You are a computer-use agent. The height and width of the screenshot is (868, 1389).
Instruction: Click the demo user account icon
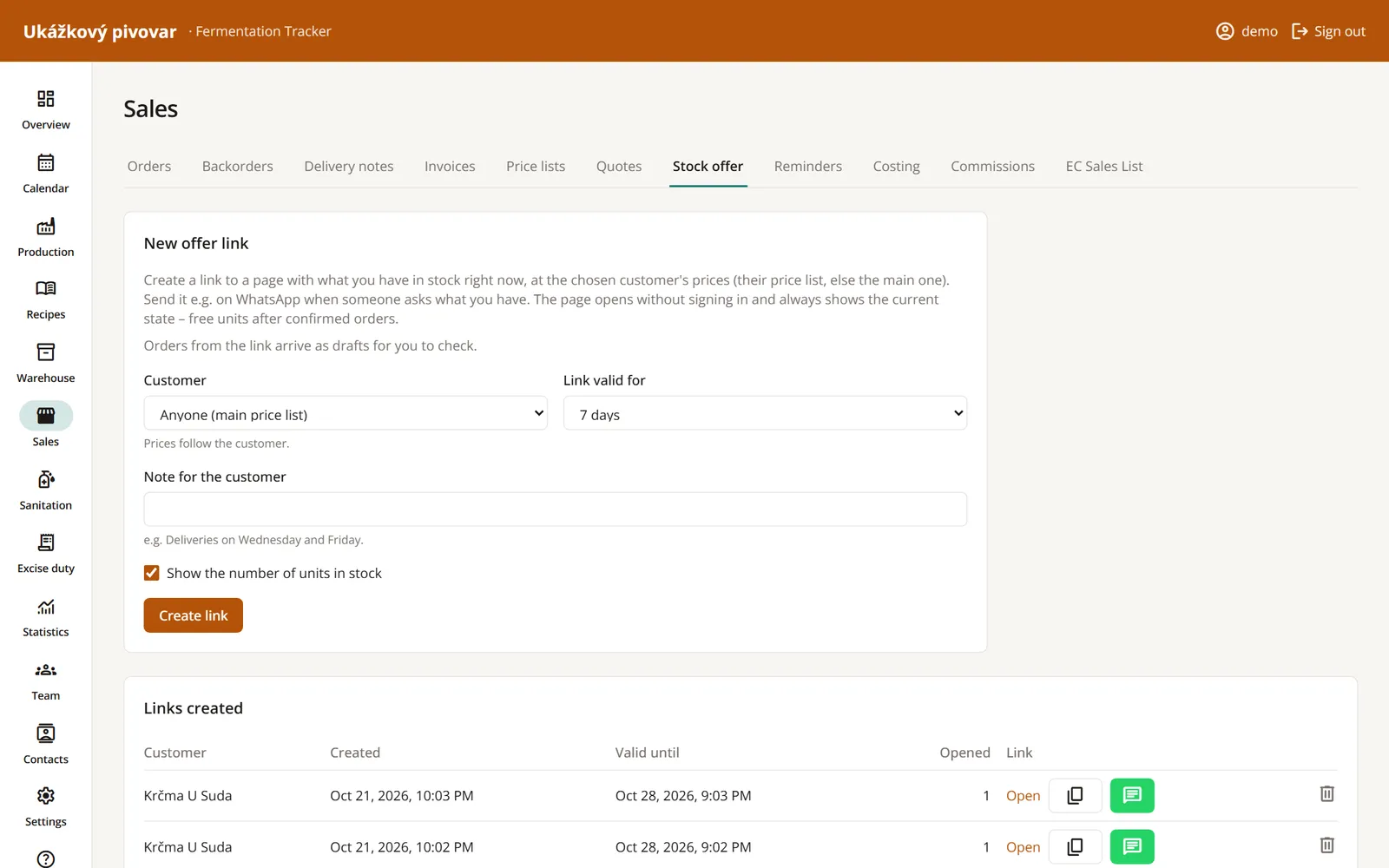coord(1225,31)
